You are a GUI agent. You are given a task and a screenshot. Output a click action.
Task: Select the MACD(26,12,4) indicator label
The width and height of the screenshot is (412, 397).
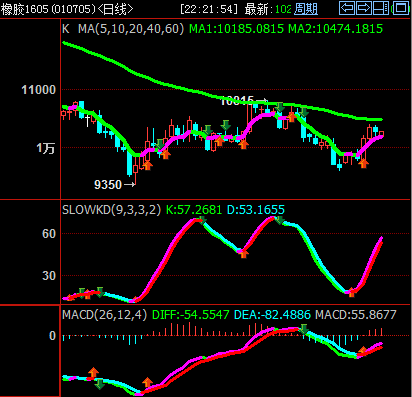[104, 315]
